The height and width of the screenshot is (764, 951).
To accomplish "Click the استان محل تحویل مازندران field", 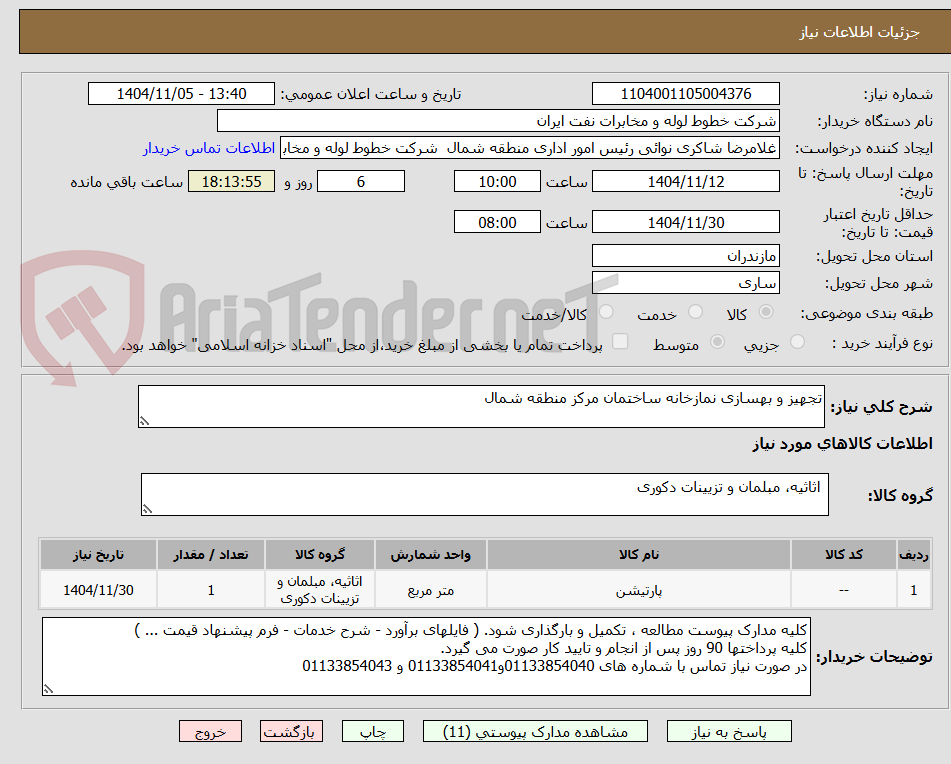I will click(x=685, y=256).
